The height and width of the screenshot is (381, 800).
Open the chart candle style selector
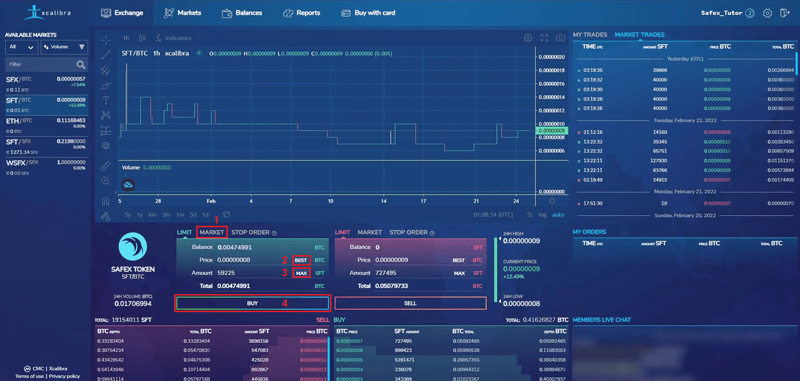click(x=142, y=38)
